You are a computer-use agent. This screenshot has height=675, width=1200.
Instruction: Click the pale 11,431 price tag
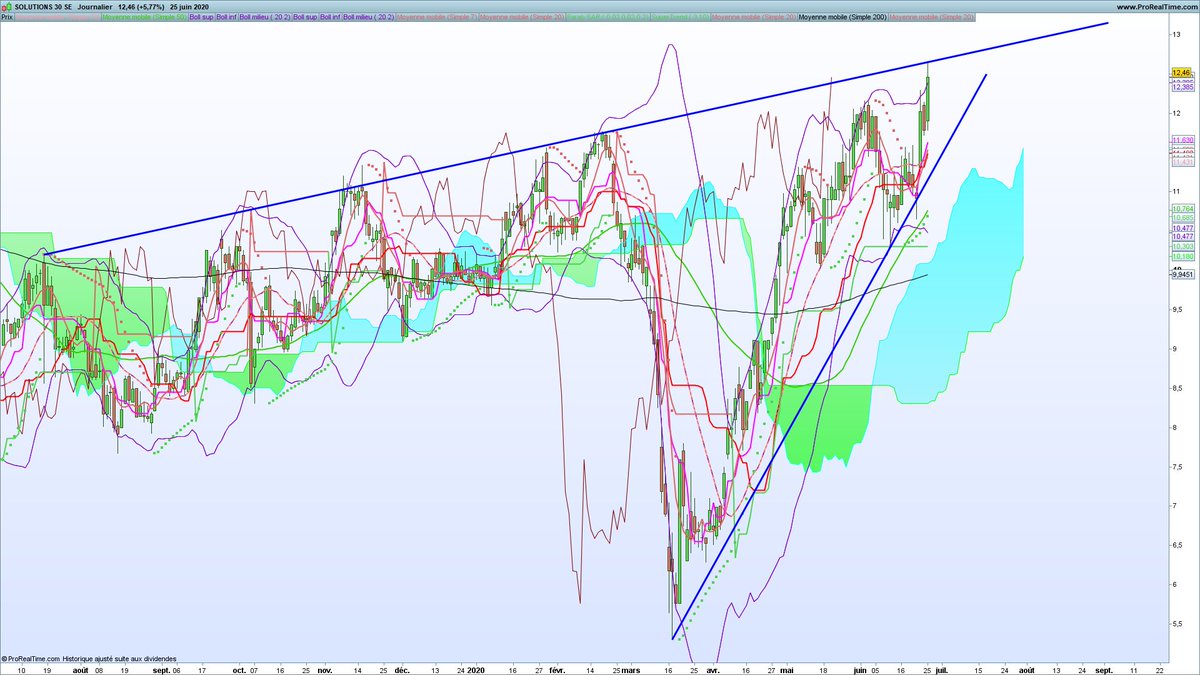[1182, 160]
